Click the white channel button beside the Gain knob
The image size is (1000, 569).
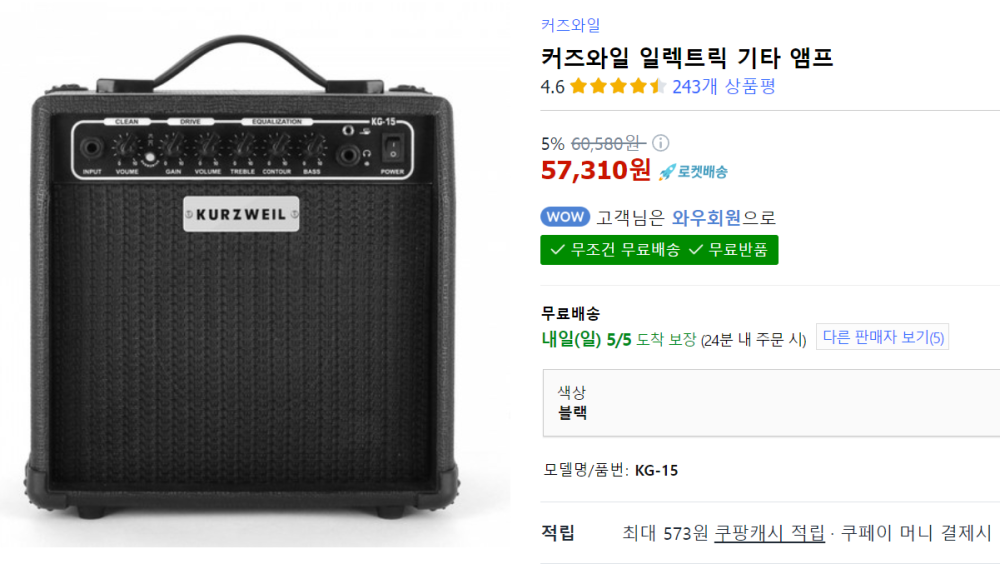point(151,159)
